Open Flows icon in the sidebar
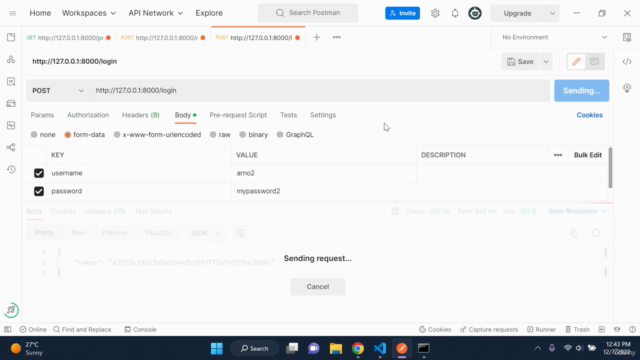 coord(11,147)
